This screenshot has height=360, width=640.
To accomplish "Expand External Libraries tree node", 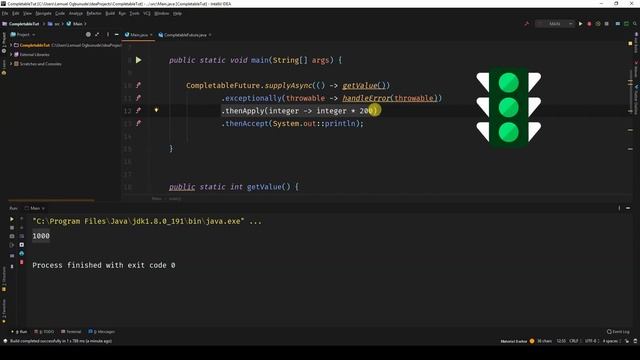I will point(11,54).
